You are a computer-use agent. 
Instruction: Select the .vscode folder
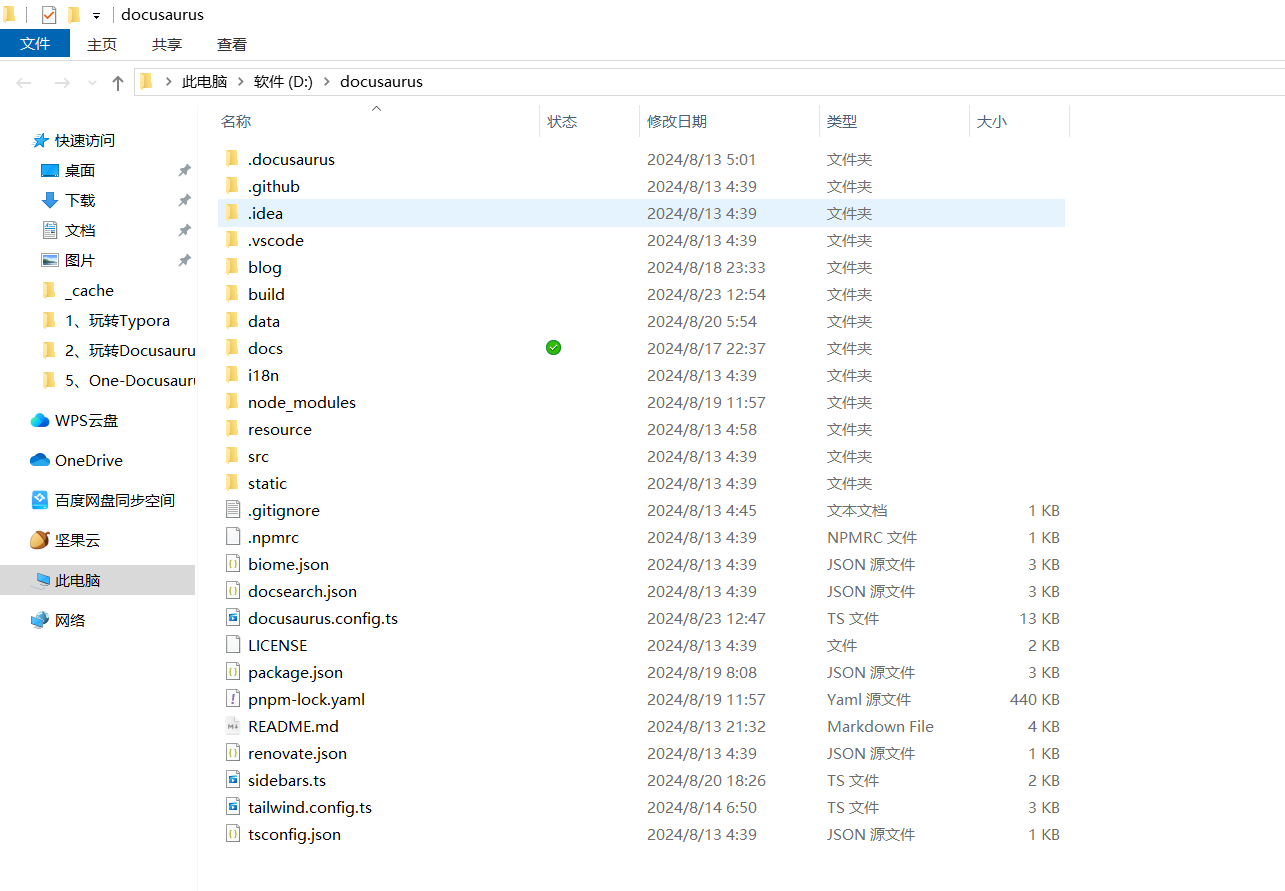click(275, 241)
